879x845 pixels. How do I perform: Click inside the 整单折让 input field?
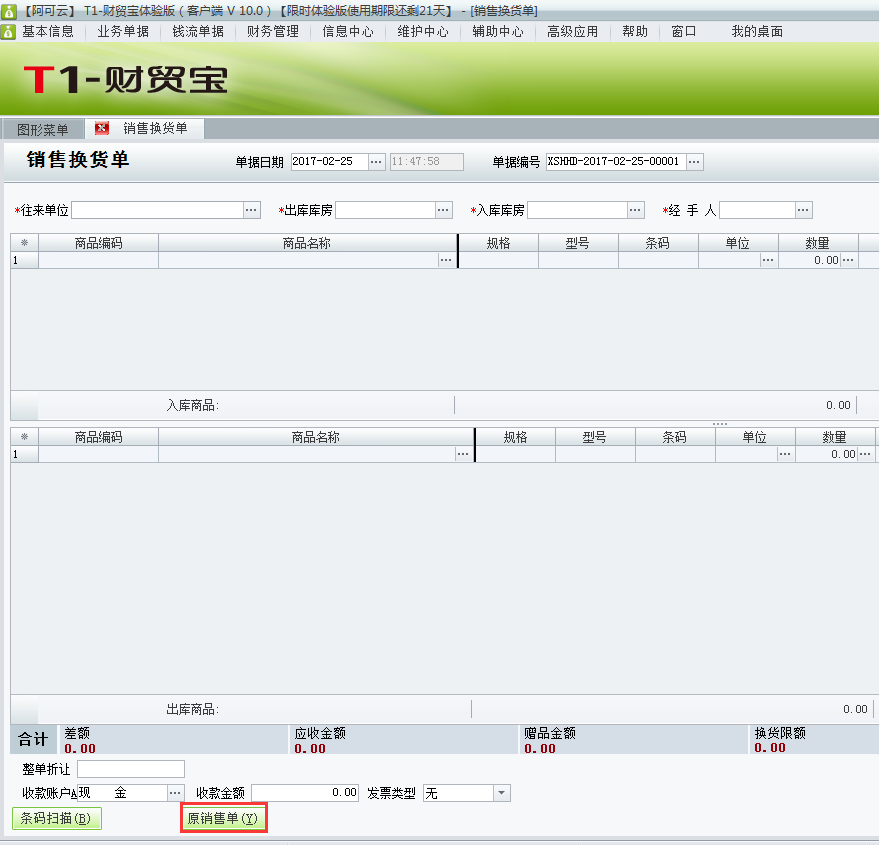(x=129, y=768)
